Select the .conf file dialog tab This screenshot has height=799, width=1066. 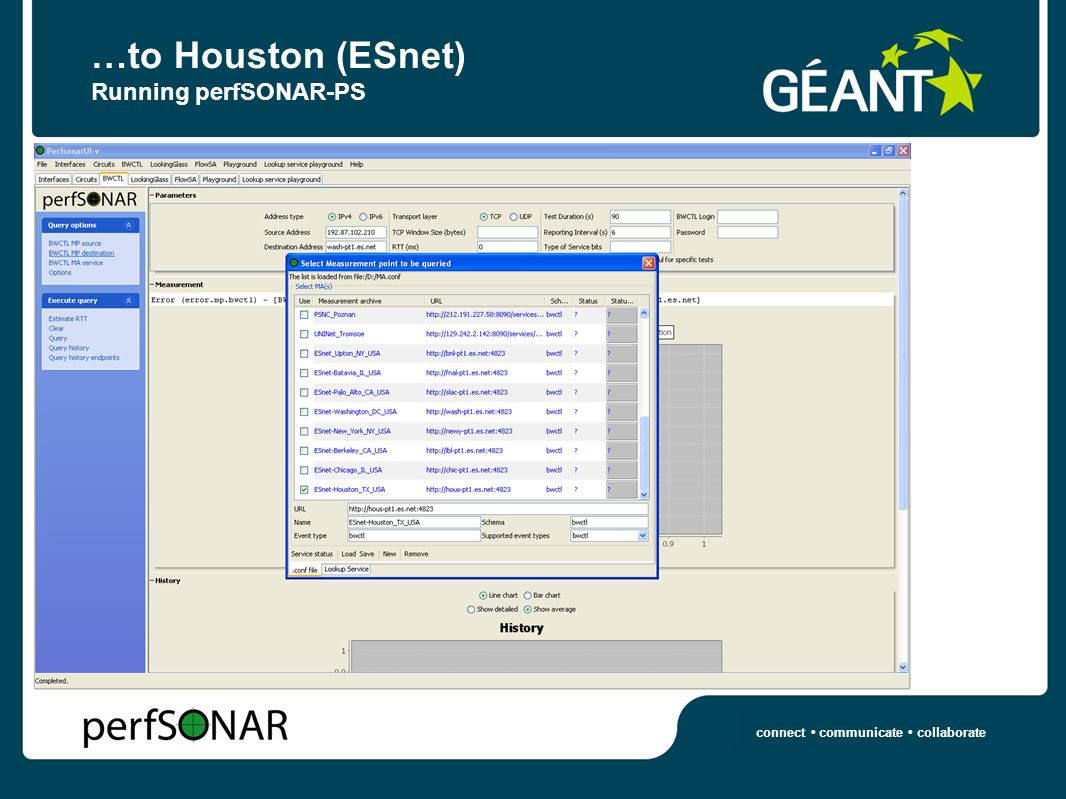point(305,570)
